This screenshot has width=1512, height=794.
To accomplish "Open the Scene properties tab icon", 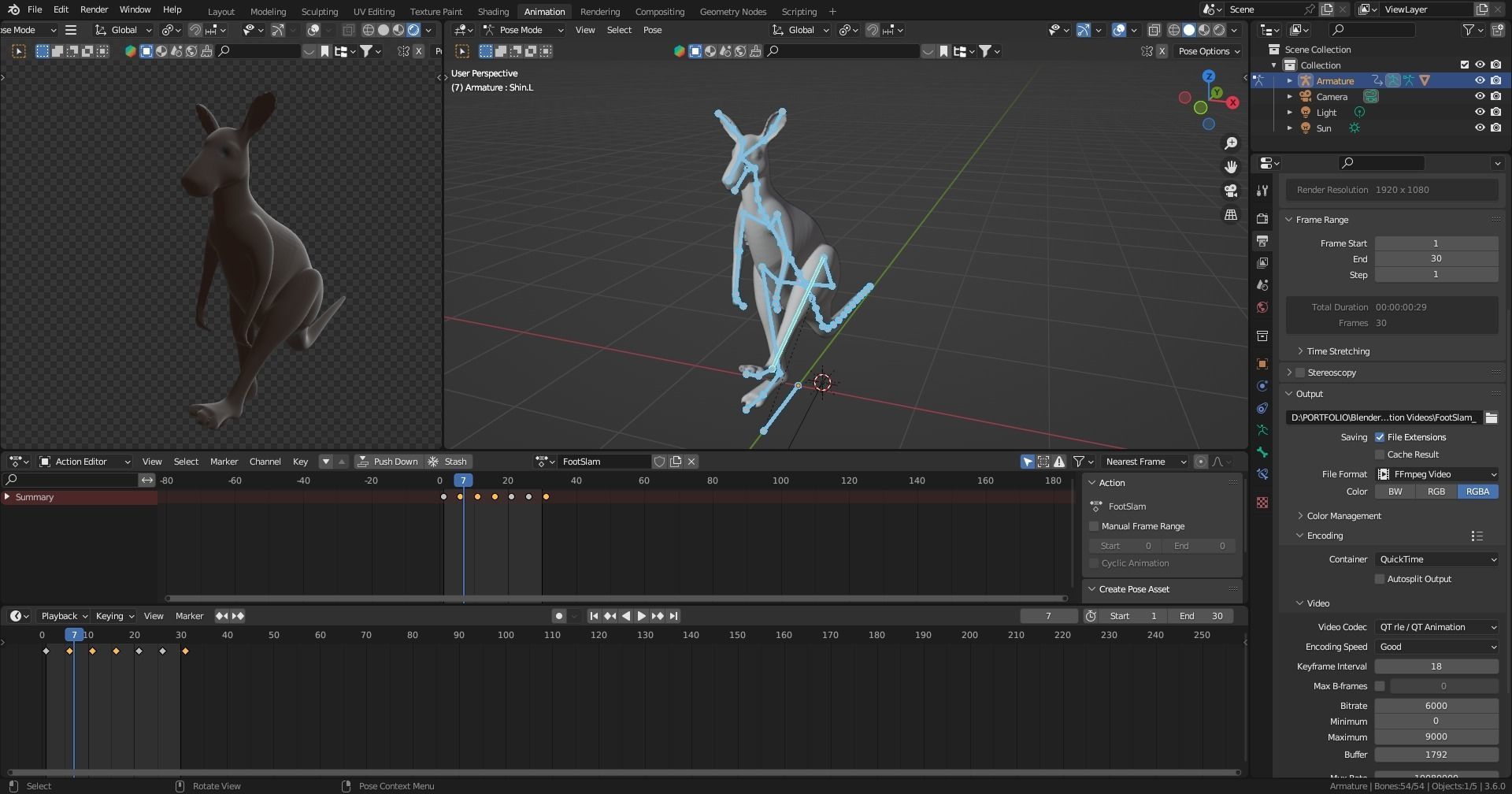I will pyautogui.click(x=1262, y=284).
